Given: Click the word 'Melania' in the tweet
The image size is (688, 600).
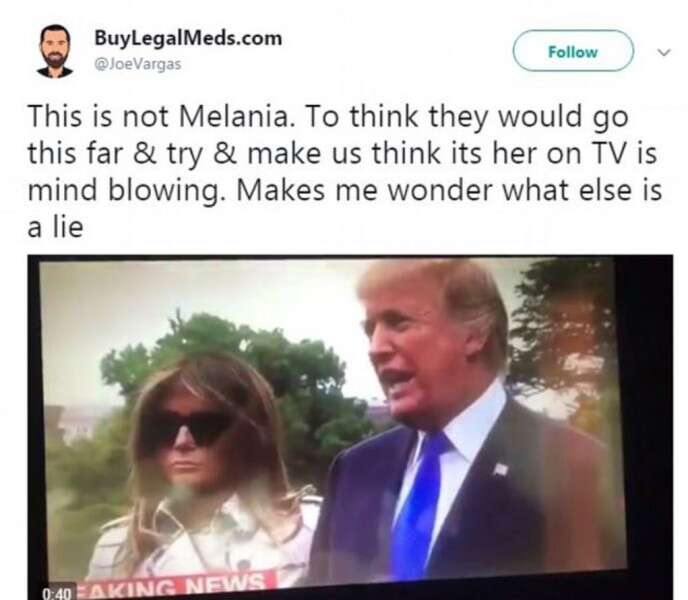Looking at the screenshot, I should tap(236, 116).
